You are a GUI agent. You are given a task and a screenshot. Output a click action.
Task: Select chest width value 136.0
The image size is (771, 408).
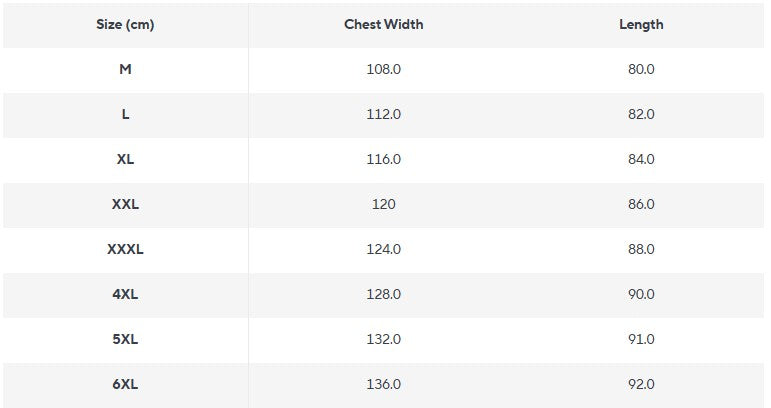click(x=383, y=385)
